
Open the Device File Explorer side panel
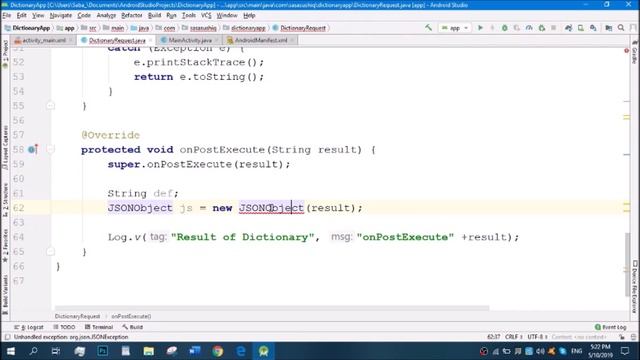click(x=635, y=287)
